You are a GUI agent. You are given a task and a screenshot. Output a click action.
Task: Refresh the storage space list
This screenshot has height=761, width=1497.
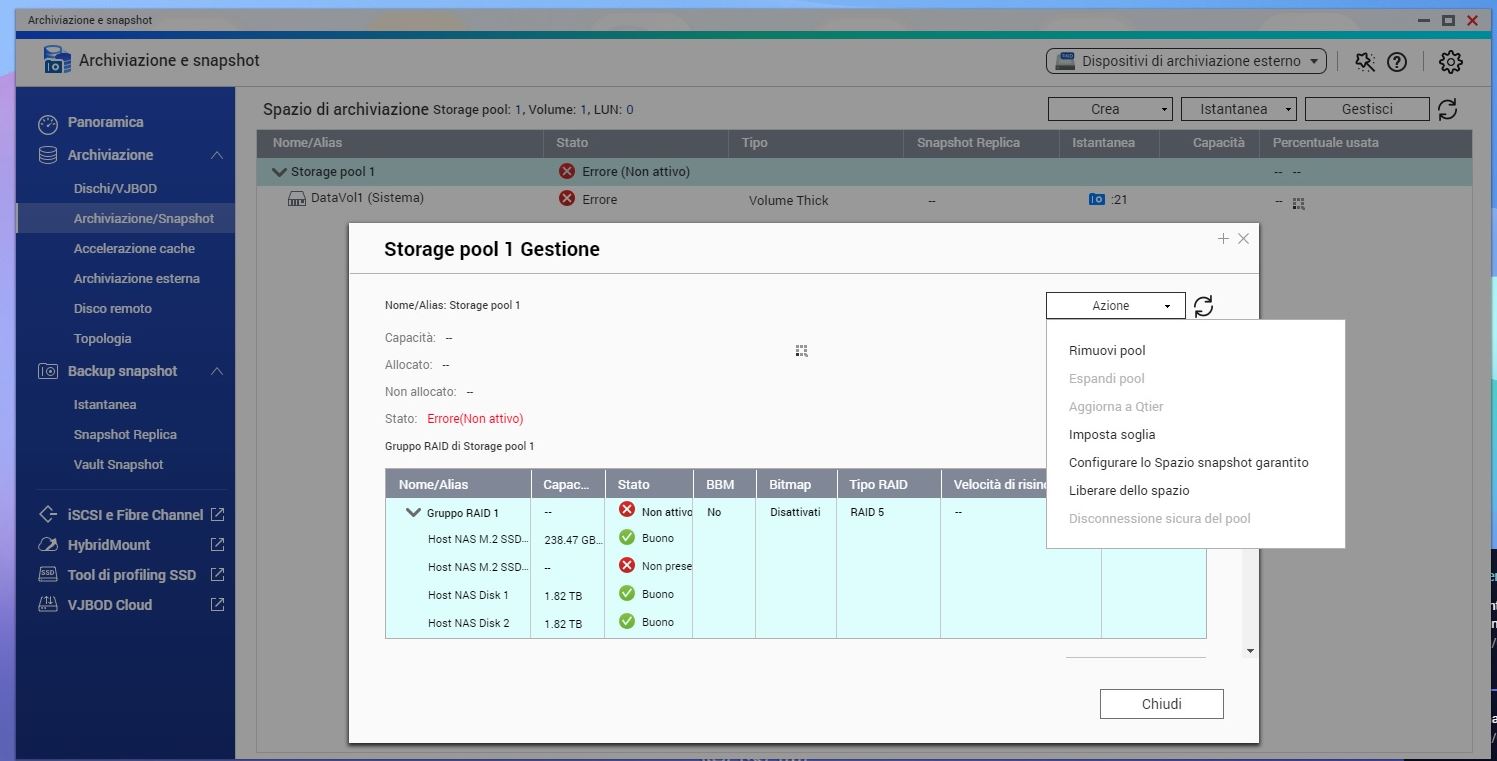[1447, 109]
